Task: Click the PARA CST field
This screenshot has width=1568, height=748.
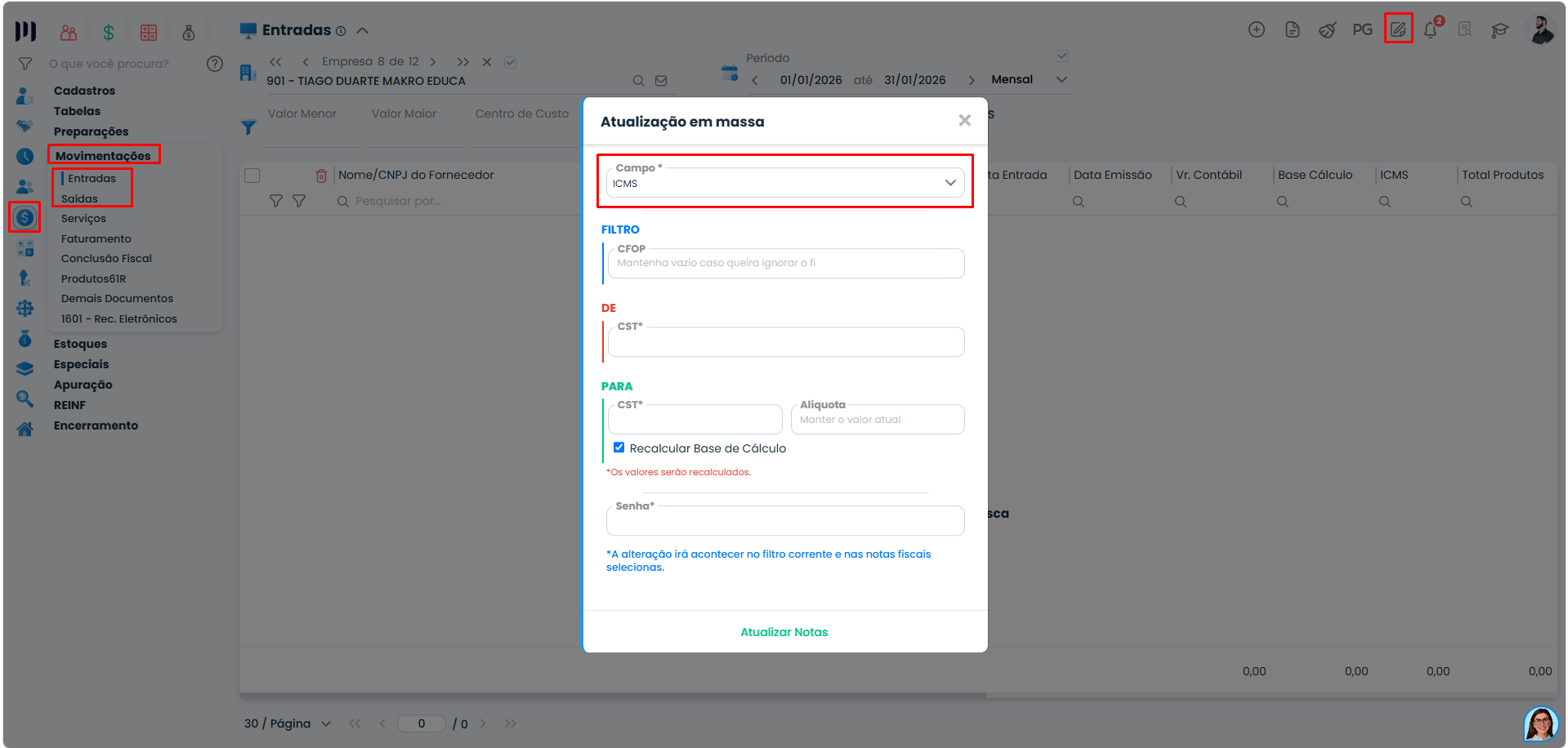Action: point(695,419)
